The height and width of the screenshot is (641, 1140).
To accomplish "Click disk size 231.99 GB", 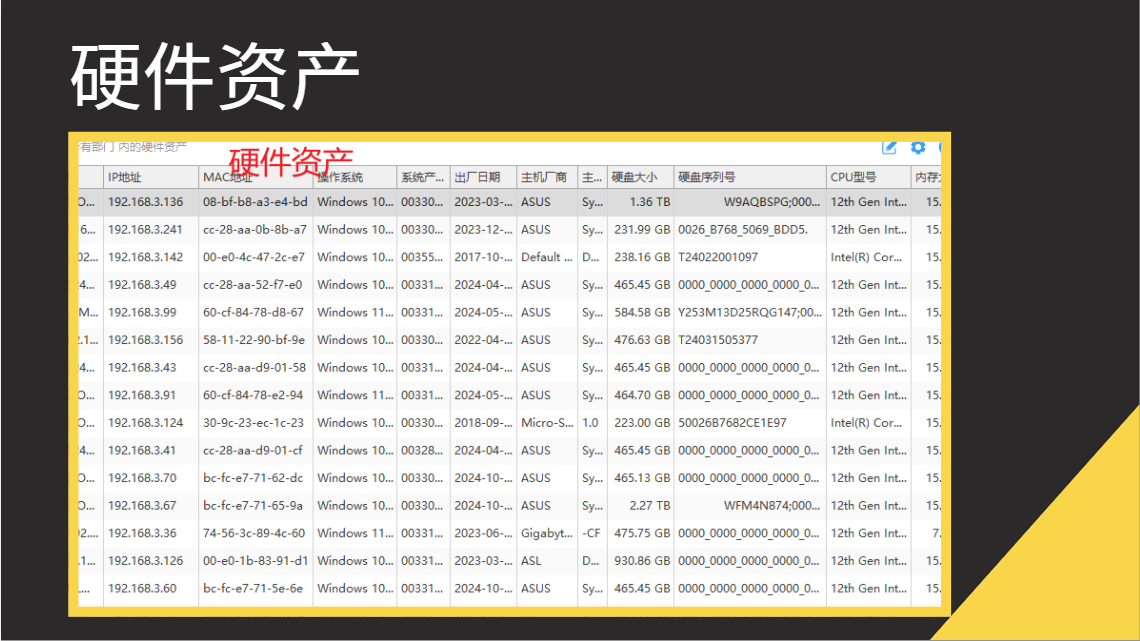I will pyautogui.click(x=642, y=230).
